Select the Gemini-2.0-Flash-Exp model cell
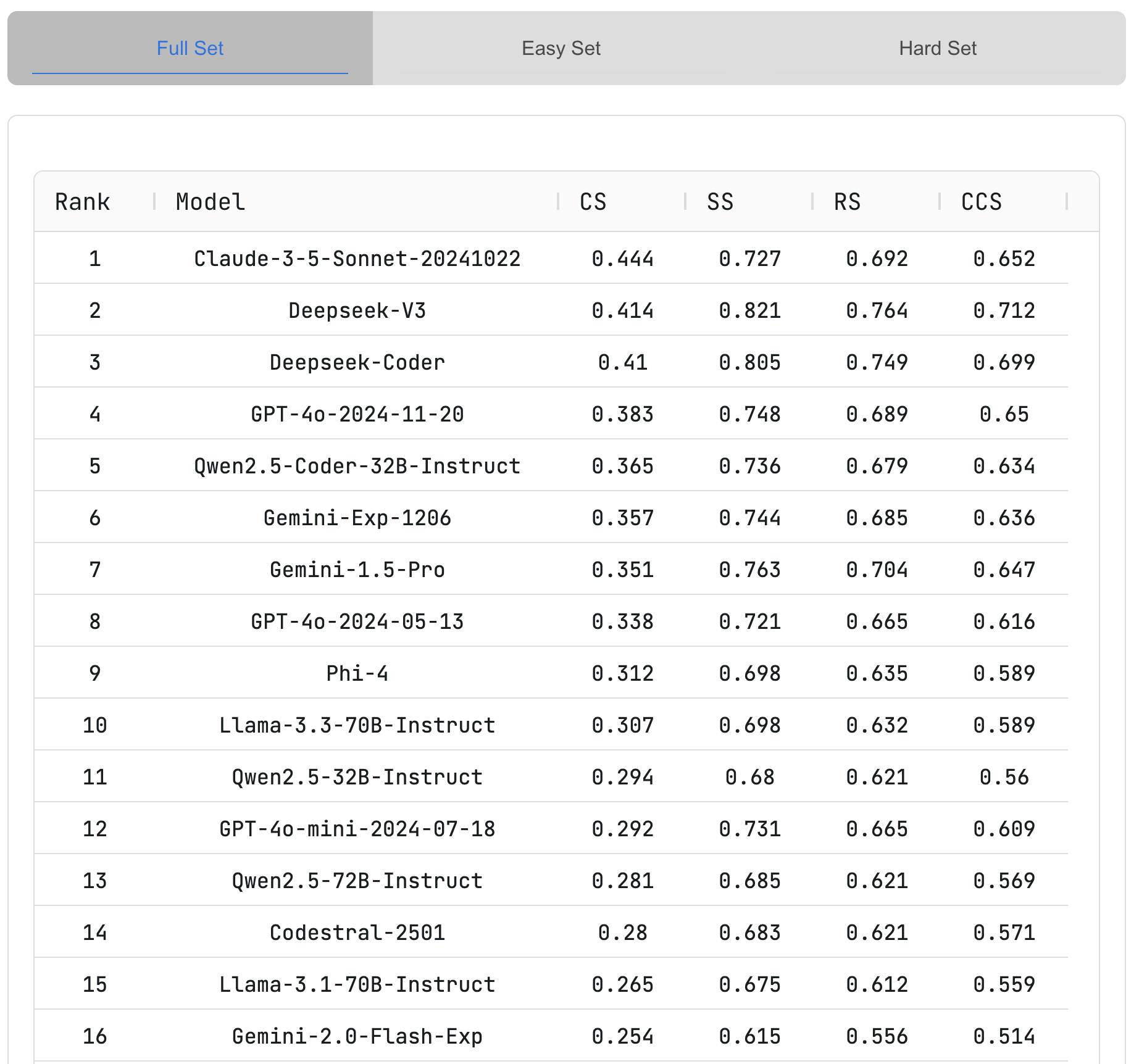 point(357,1036)
